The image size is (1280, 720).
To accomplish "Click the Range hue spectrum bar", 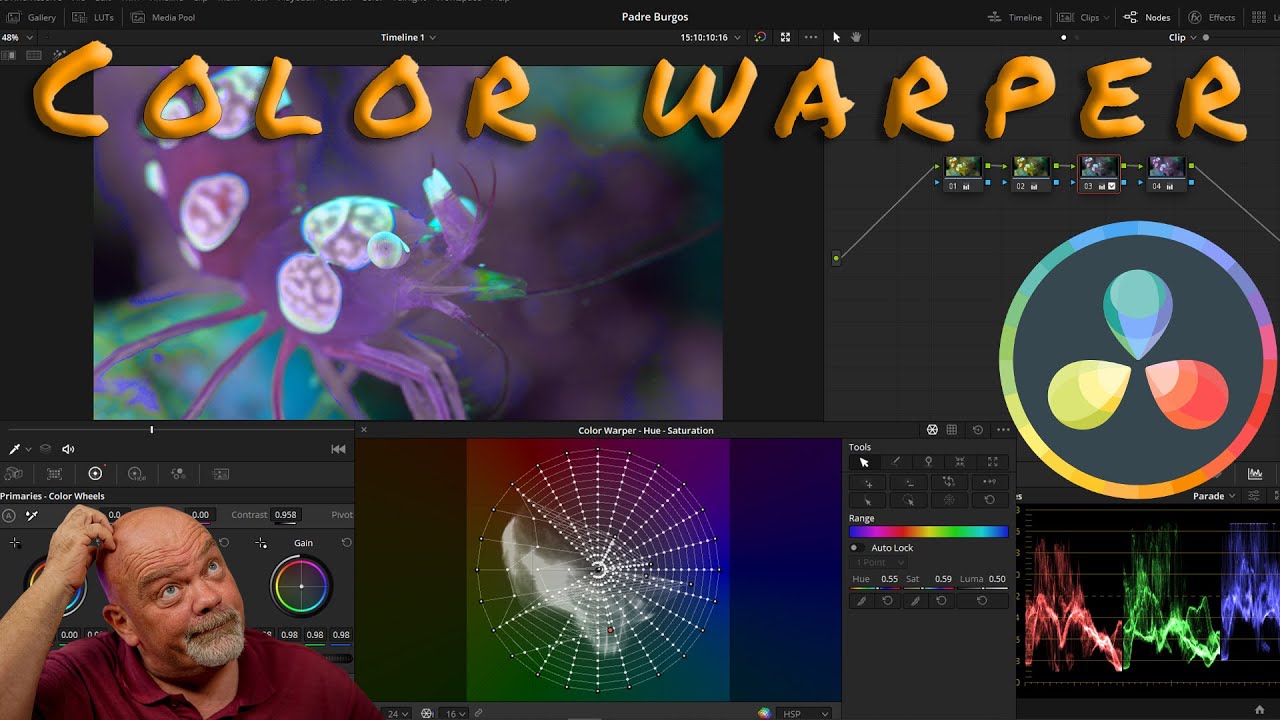I will [x=929, y=532].
